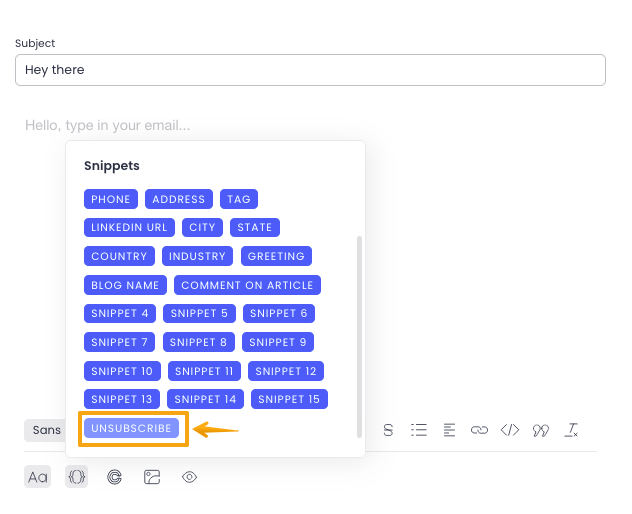Apply blockquote formatting
This screenshot has height=514, width=632.
[541, 430]
